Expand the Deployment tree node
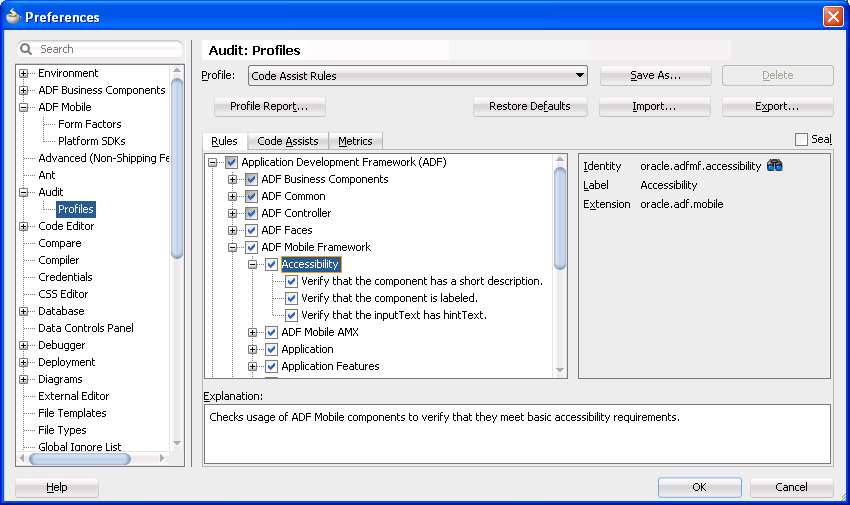 pos(23,362)
